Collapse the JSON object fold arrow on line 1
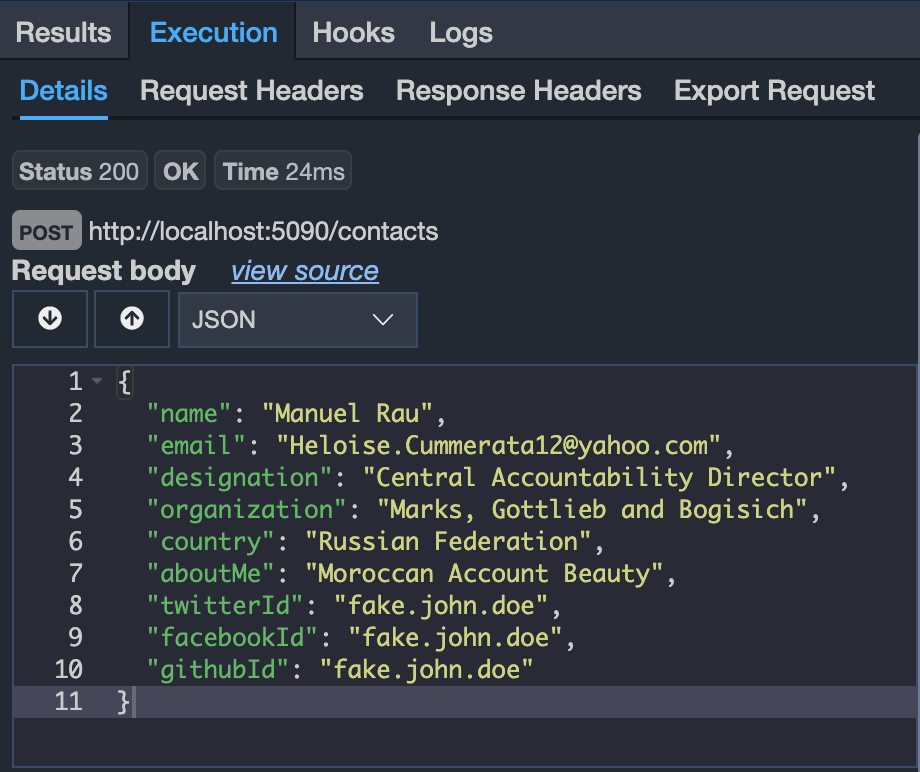This screenshot has width=920, height=772. tap(97, 381)
